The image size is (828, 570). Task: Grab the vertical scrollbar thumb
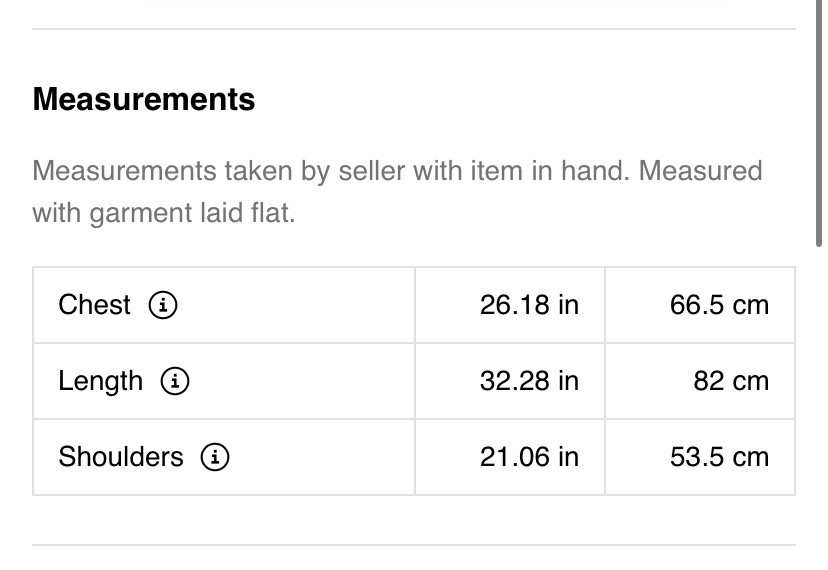819,123
